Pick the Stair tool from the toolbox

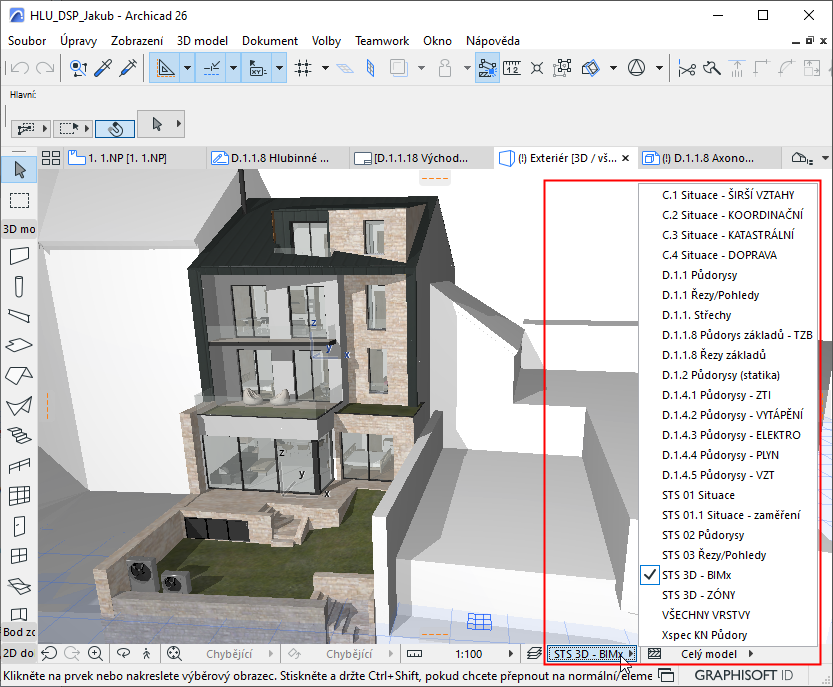click(x=19, y=435)
